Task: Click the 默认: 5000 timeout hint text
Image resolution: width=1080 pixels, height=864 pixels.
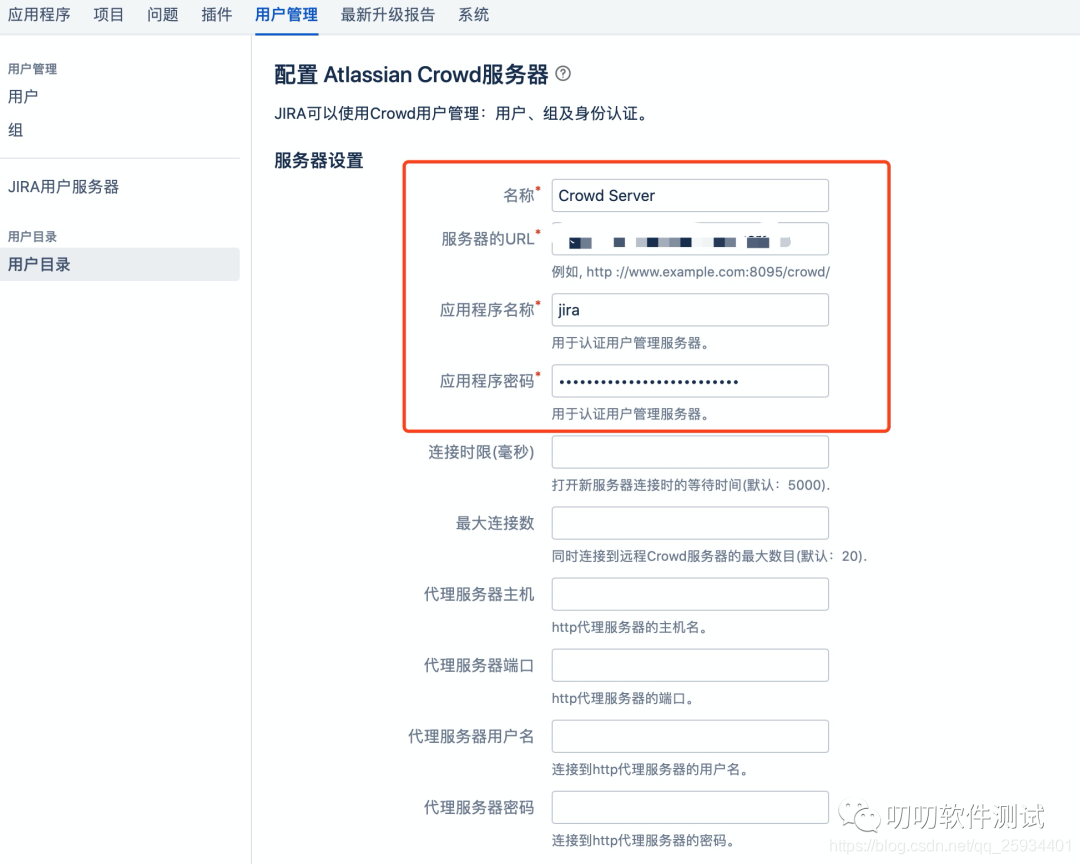Action: 691,485
